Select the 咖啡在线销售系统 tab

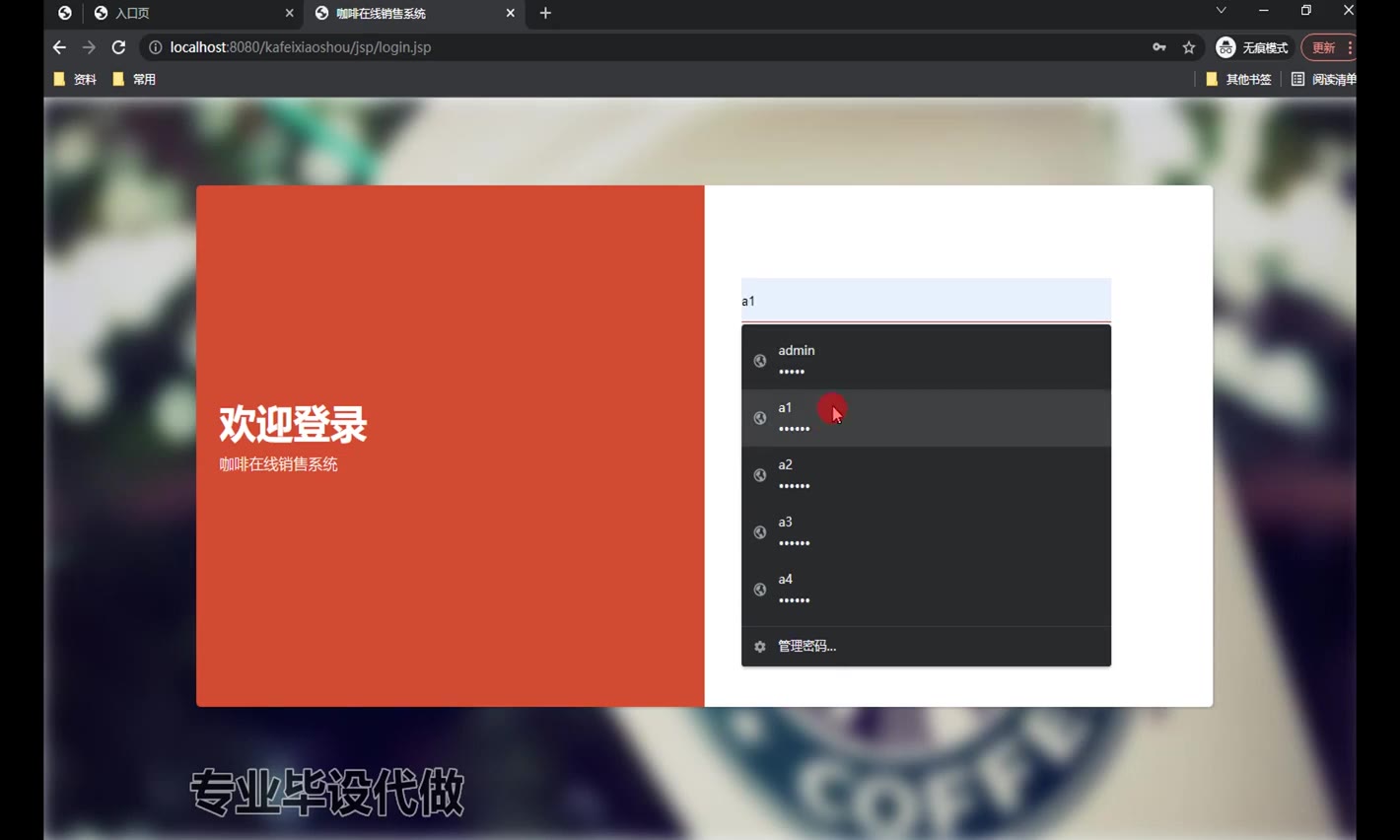coord(414,13)
